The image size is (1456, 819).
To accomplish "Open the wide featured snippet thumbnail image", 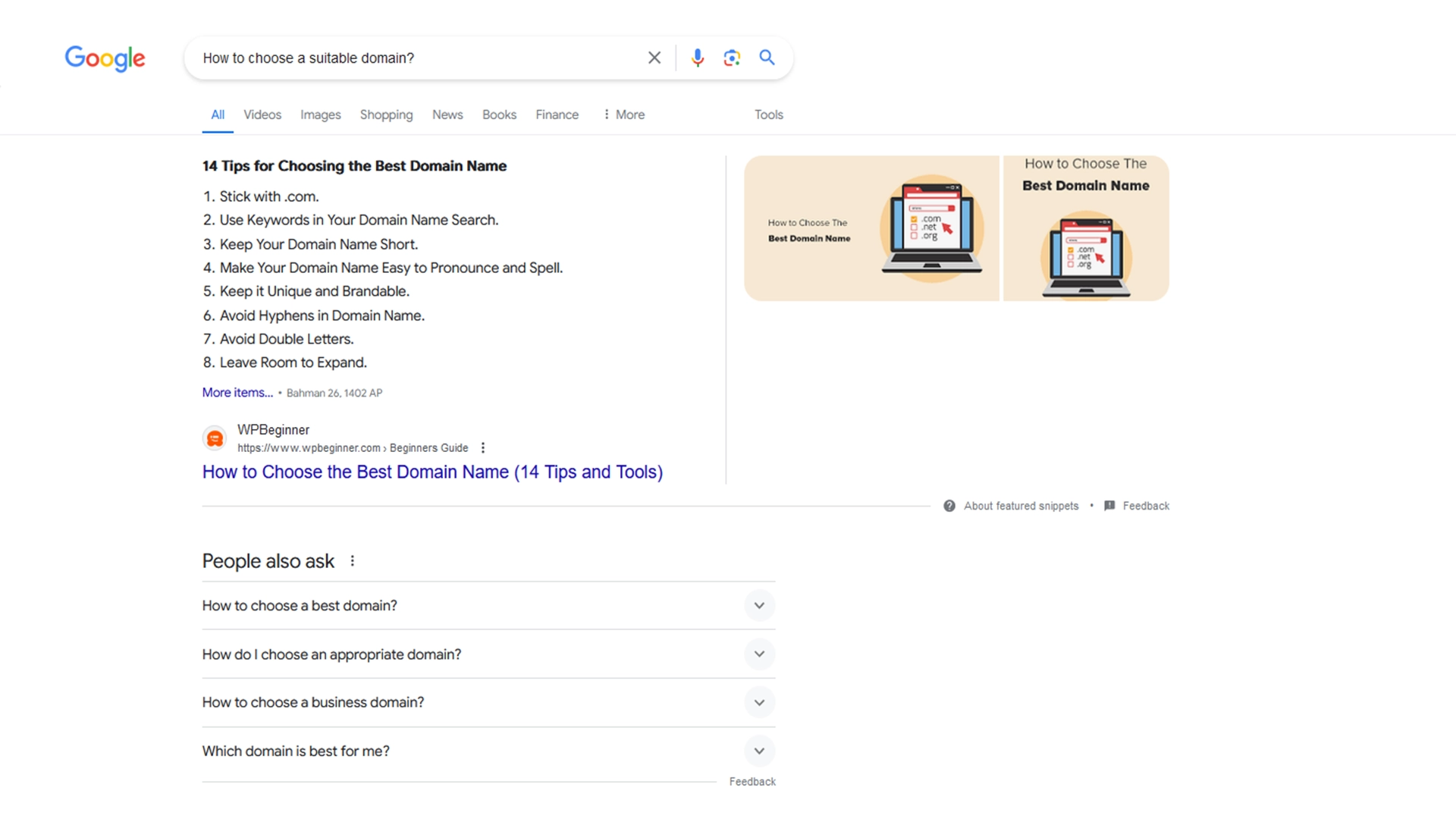I will point(871,228).
